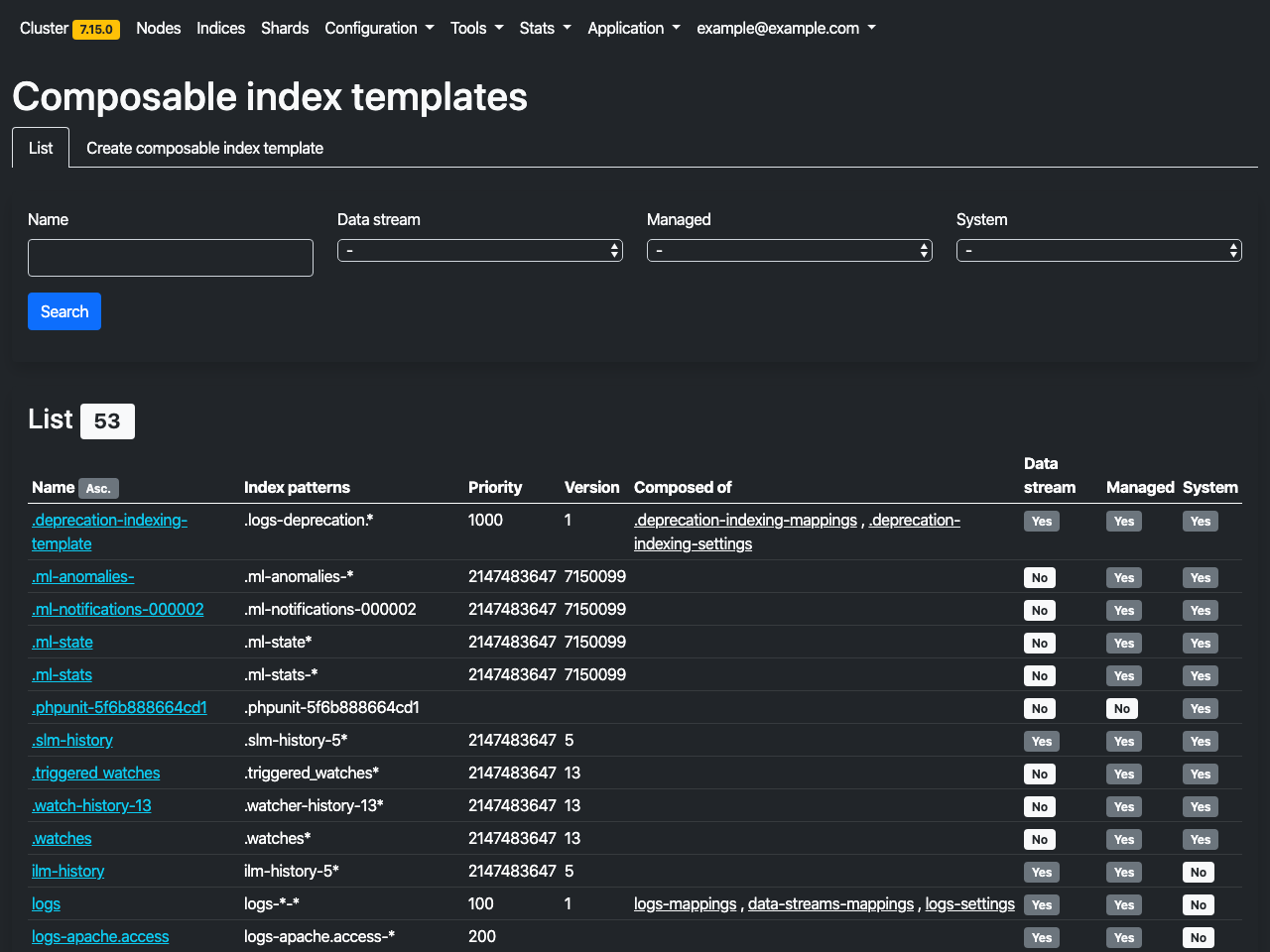The width and height of the screenshot is (1270, 952).
Task: Open data-streams-mappings component link
Action: 830,903
